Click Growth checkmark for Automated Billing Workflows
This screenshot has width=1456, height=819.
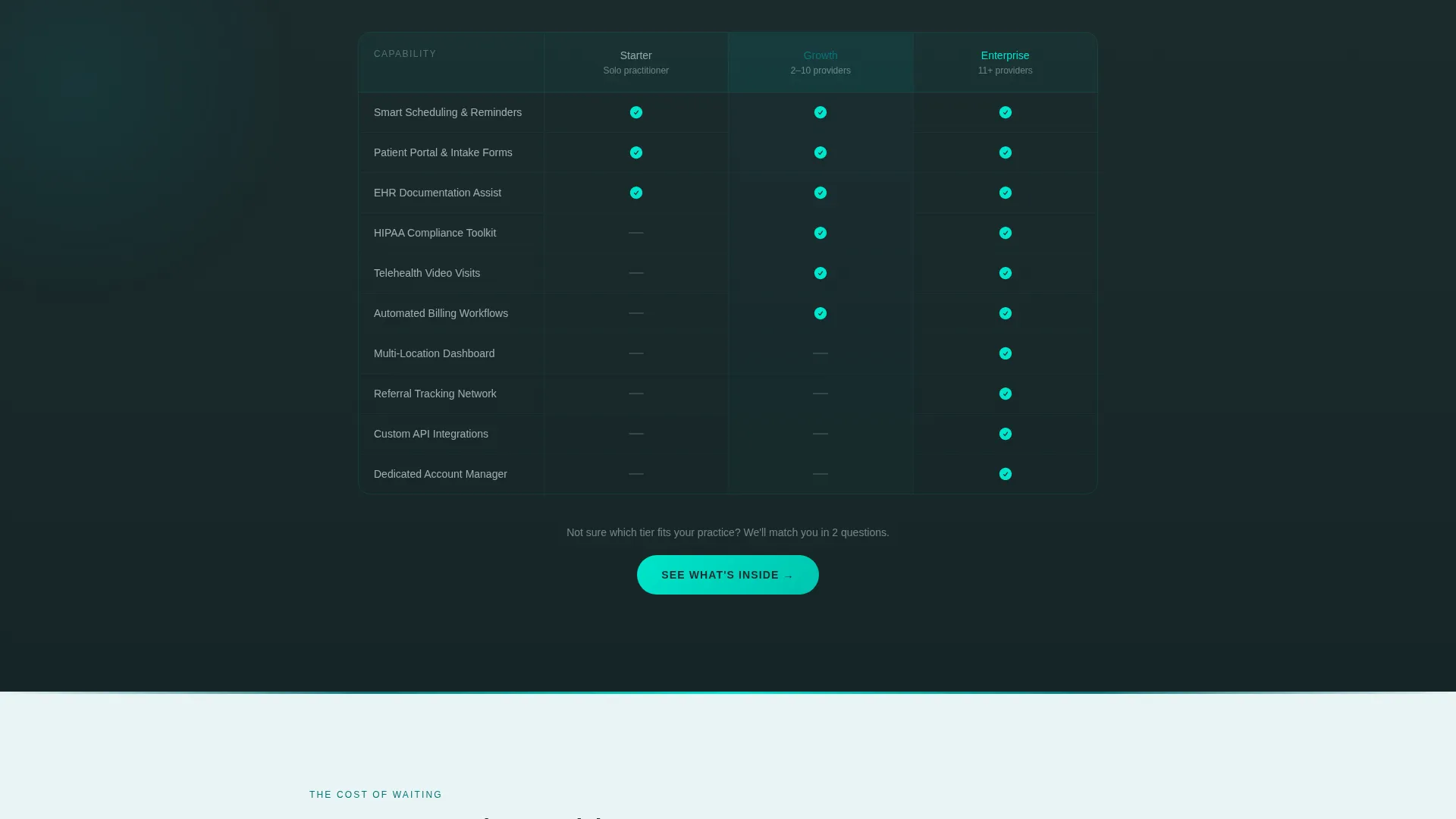[x=821, y=313]
